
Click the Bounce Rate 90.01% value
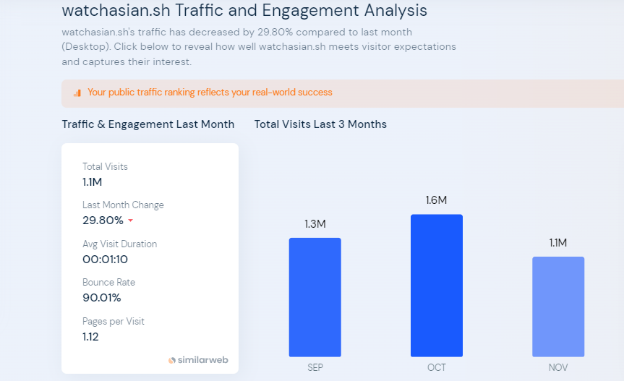click(x=101, y=298)
